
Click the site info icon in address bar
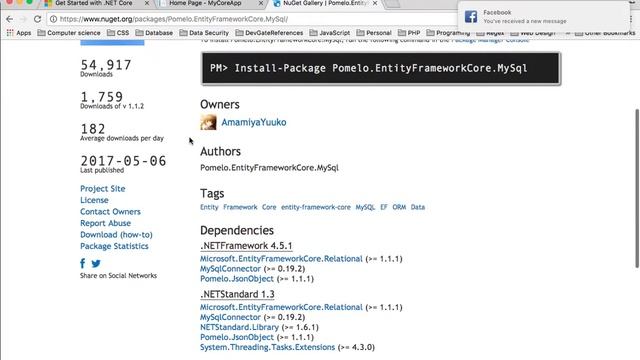pyautogui.click(x=53, y=19)
